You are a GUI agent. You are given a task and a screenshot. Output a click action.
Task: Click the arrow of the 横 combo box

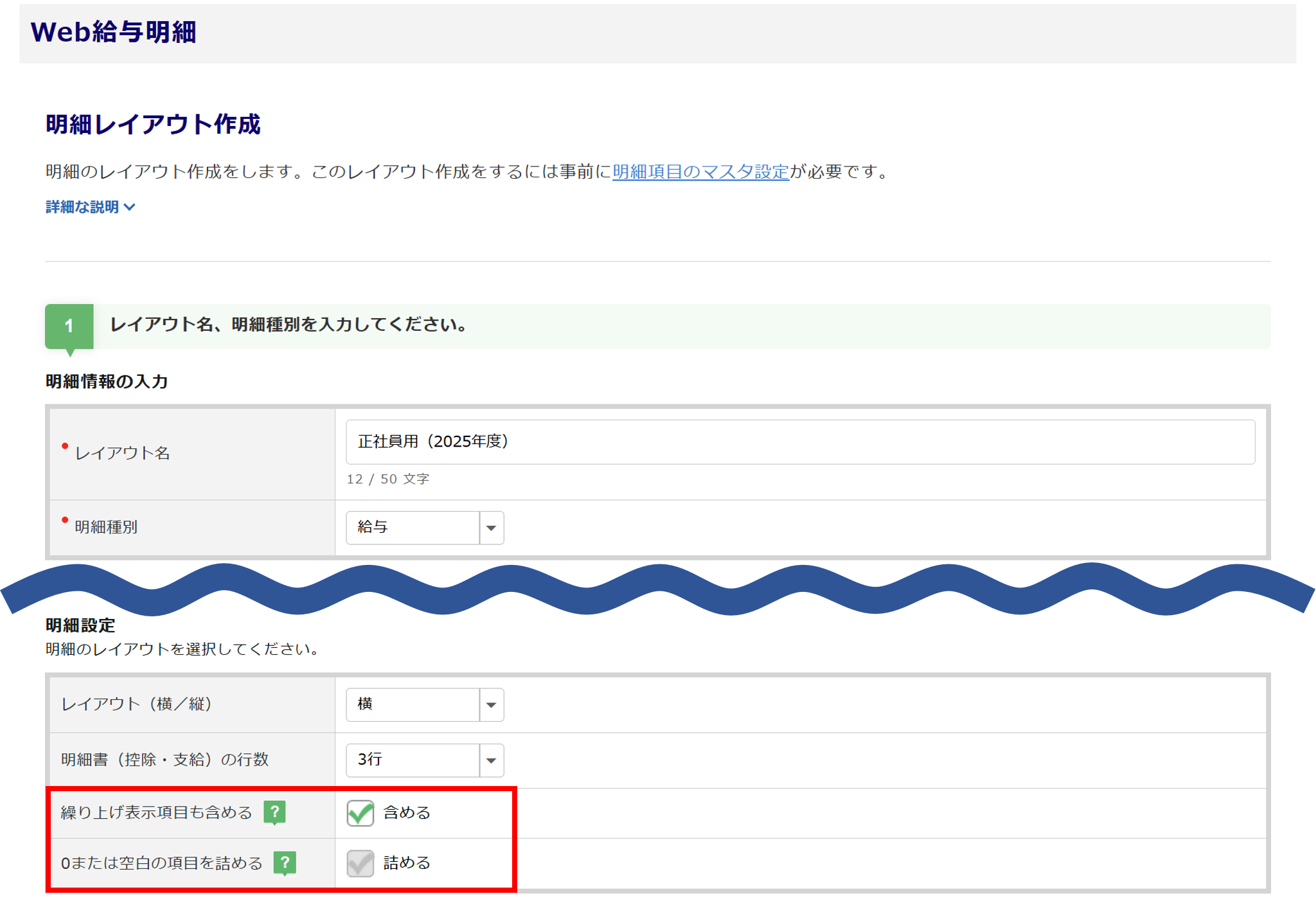tap(492, 705)
